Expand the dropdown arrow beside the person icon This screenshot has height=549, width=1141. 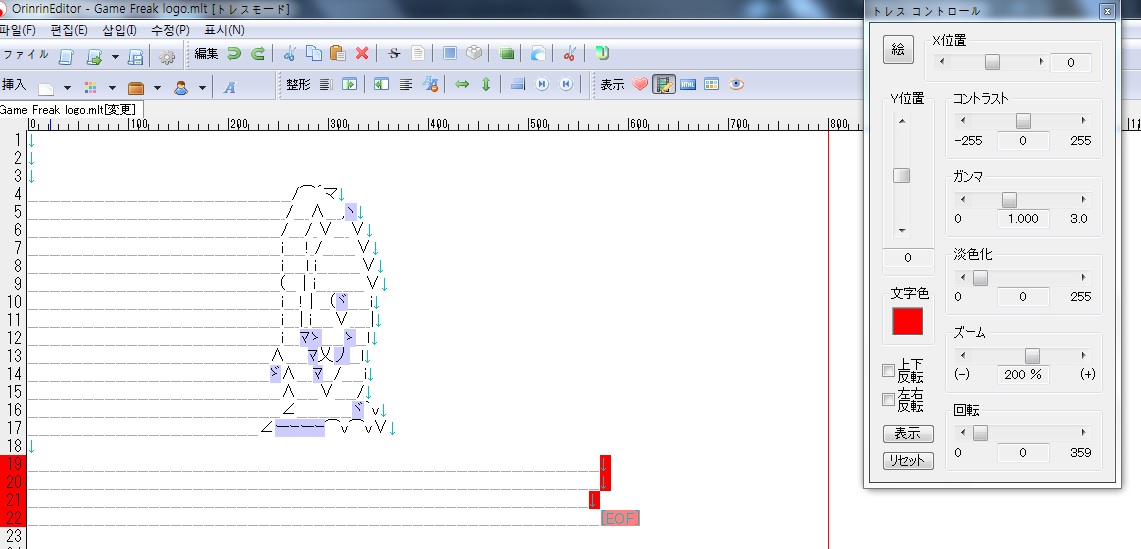tap(203, 87)
